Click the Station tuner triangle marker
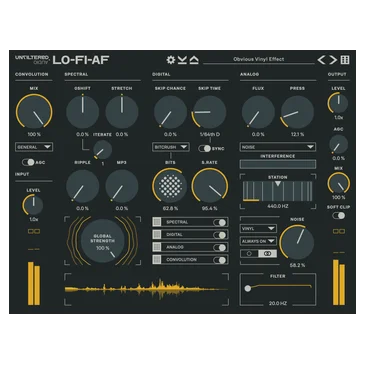The height and width of the screenshot is (365, 365). tap(277, 184)
